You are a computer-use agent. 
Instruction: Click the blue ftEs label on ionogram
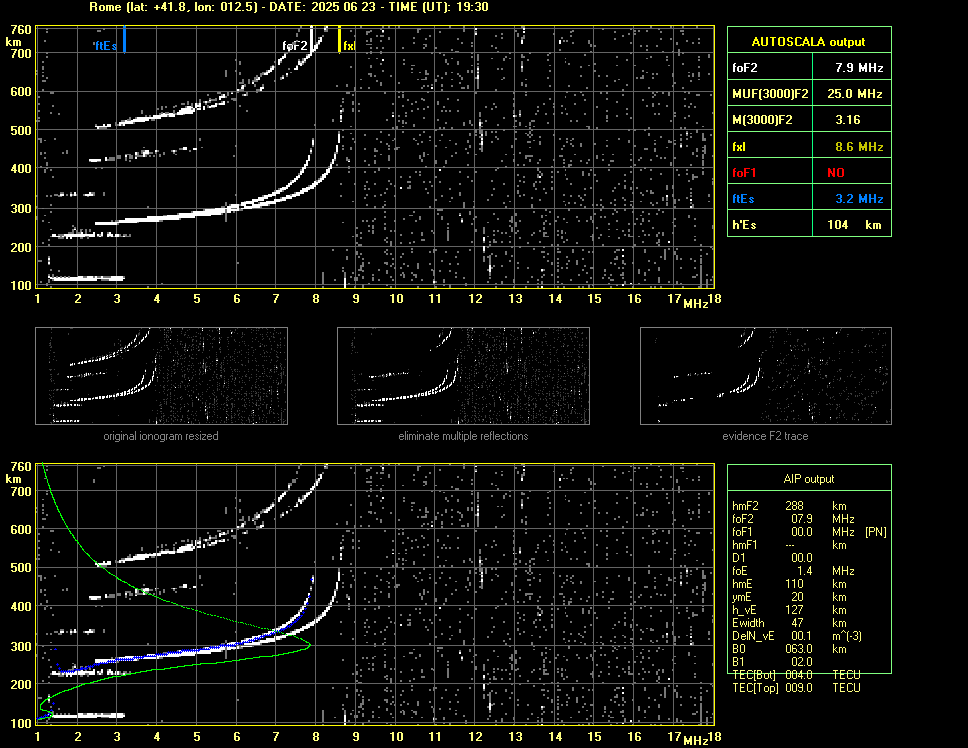click(106, 46)
